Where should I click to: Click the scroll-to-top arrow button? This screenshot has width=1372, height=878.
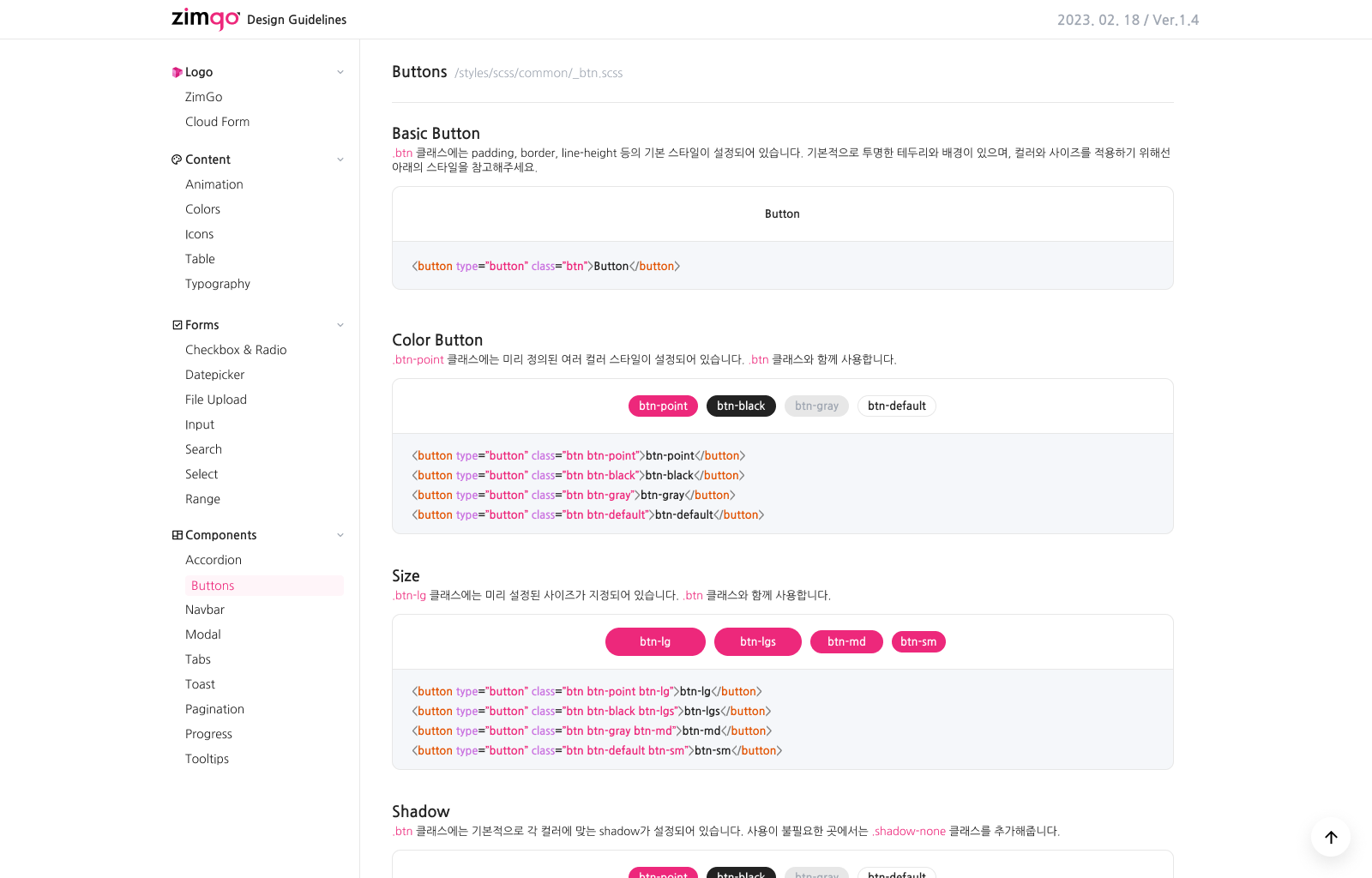click(1330, 837)
